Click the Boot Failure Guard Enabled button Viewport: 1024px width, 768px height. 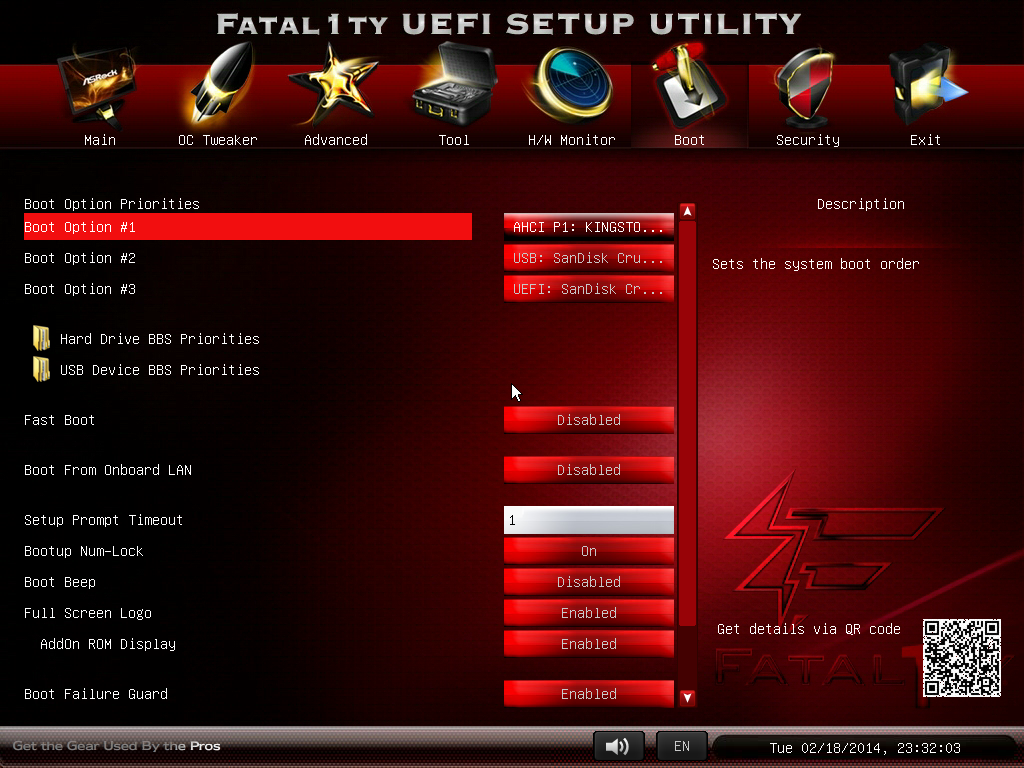pos(588,694)
